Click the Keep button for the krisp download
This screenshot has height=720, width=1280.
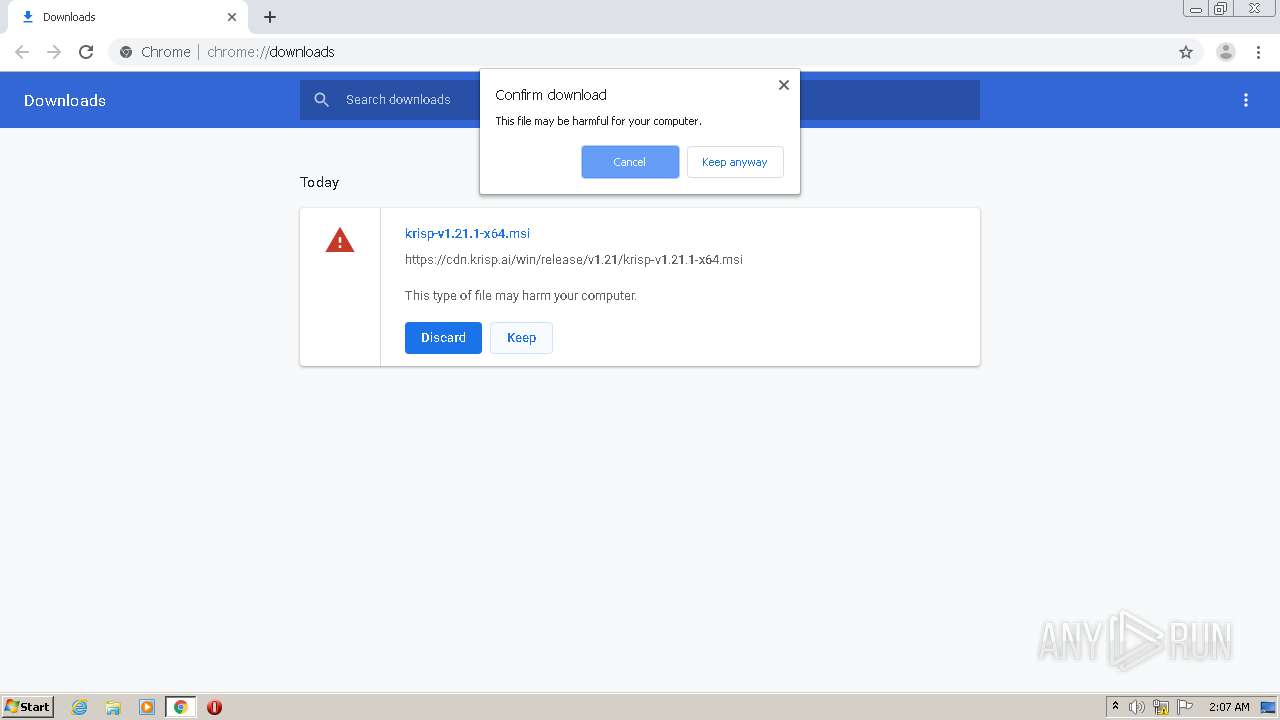521,338
